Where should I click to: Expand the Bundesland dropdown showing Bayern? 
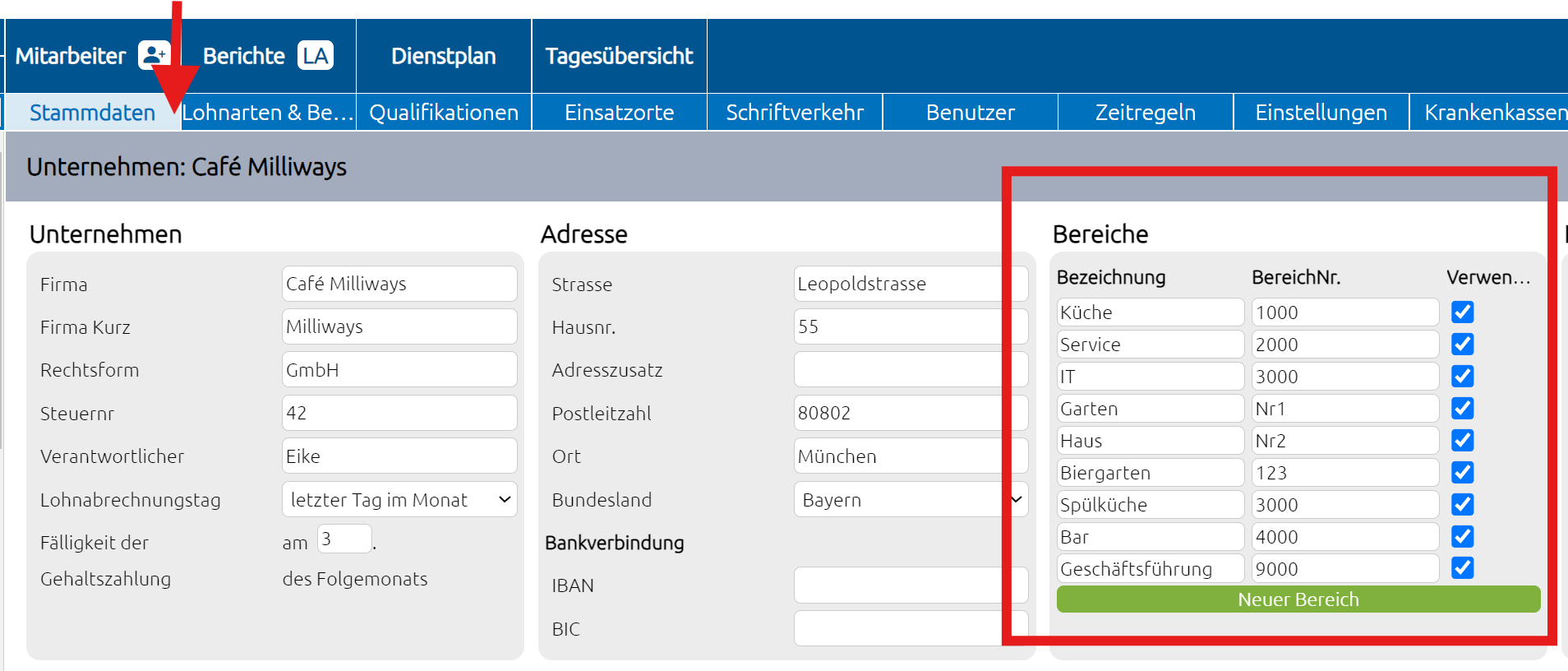[911, 499]
